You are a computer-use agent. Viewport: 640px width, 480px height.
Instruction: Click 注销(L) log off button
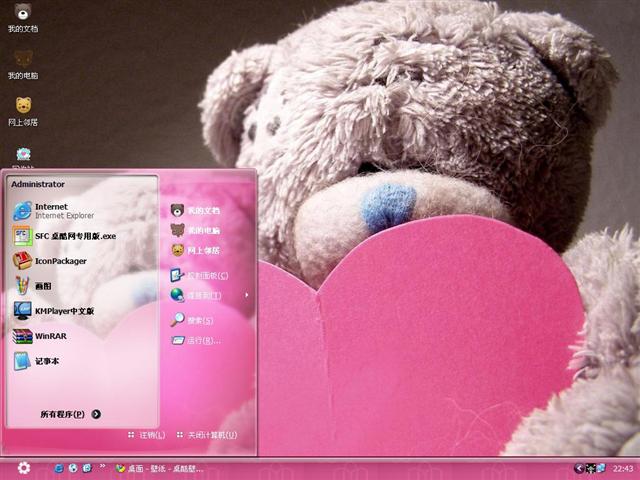(x=147, y=435)
